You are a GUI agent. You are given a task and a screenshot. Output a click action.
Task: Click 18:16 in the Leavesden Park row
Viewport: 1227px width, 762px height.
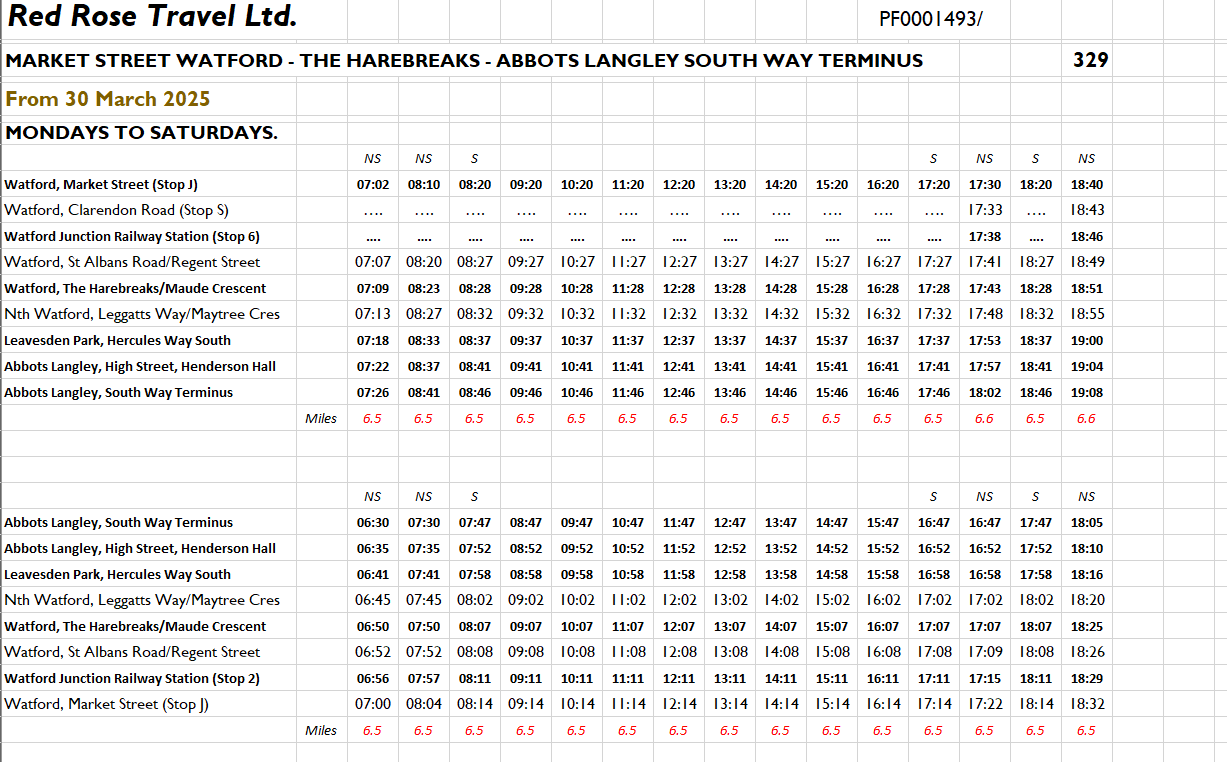pos(1086,575)
